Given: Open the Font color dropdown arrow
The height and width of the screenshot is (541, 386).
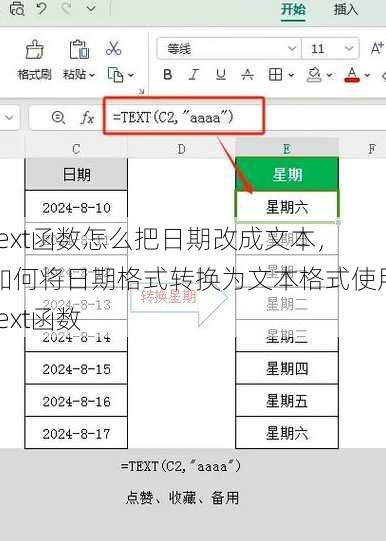Looking at the screenshot, I should [367, 75].
